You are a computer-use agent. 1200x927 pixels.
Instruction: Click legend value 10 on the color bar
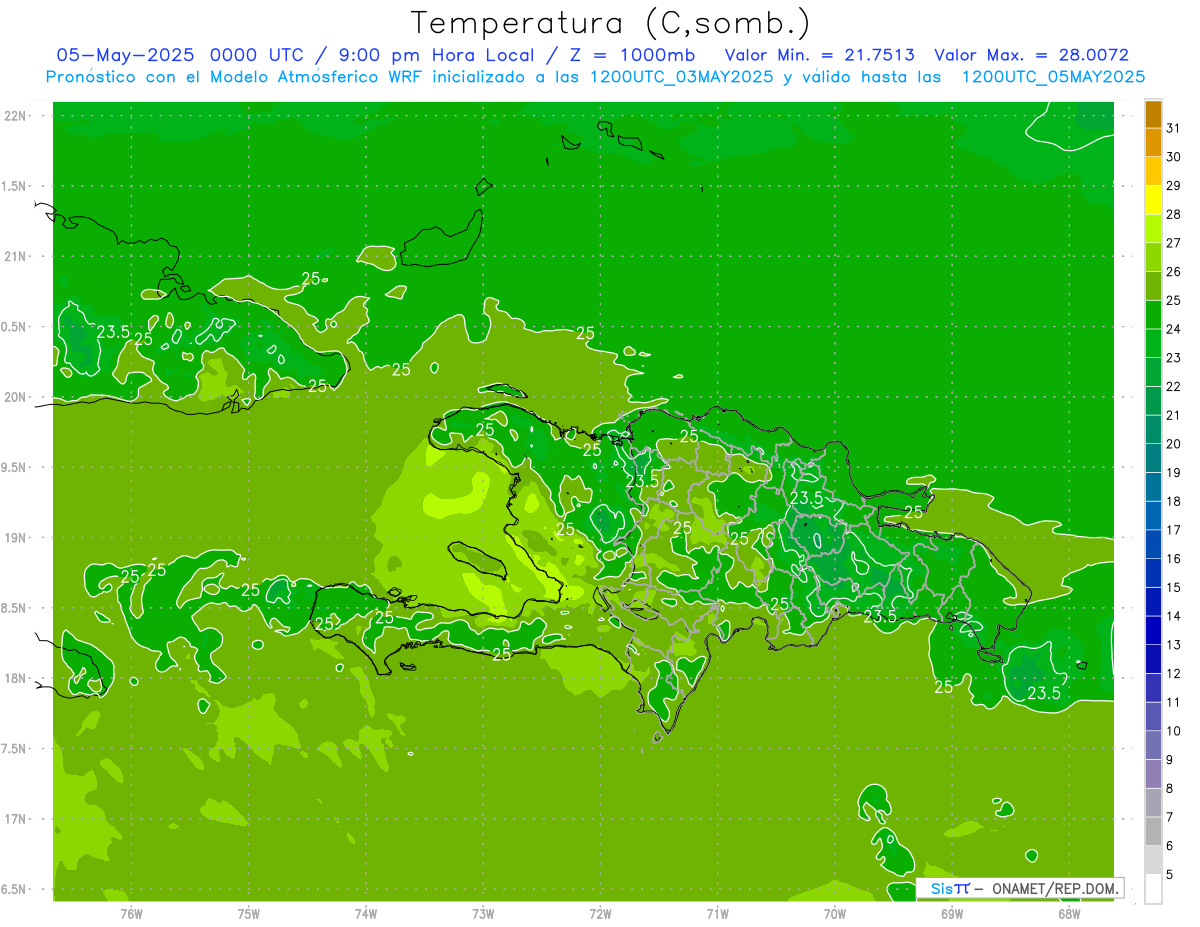pos(1174,731)
